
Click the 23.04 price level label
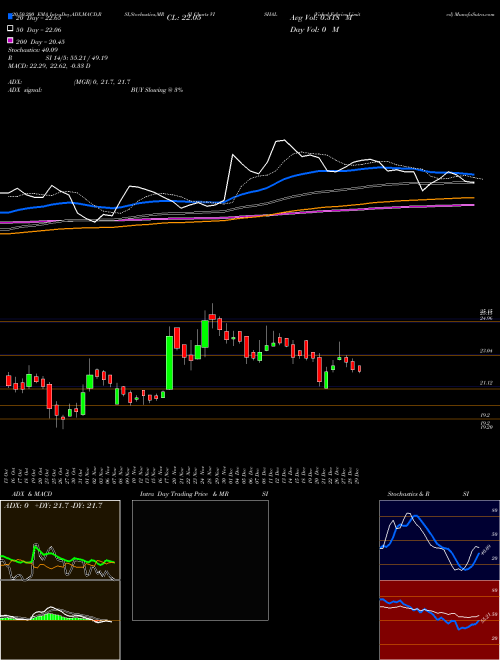click(x=486, y=351)
